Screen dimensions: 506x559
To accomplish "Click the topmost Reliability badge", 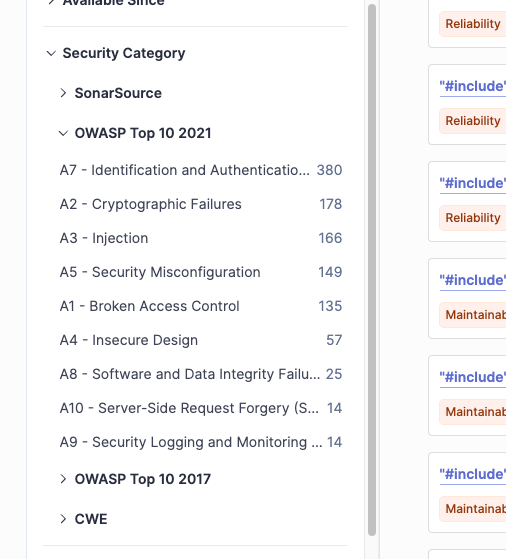I will (472, 24).
